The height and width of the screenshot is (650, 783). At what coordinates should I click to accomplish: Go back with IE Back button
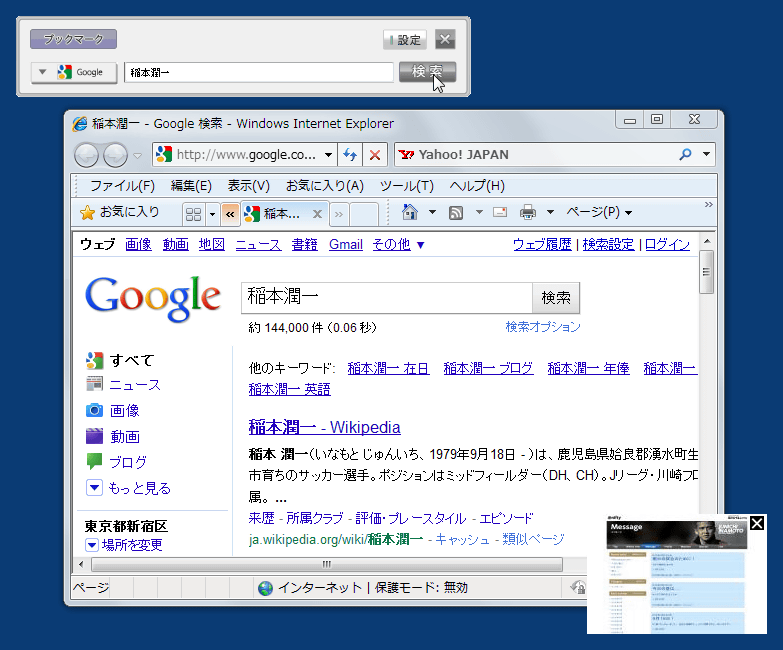[86, 155]
